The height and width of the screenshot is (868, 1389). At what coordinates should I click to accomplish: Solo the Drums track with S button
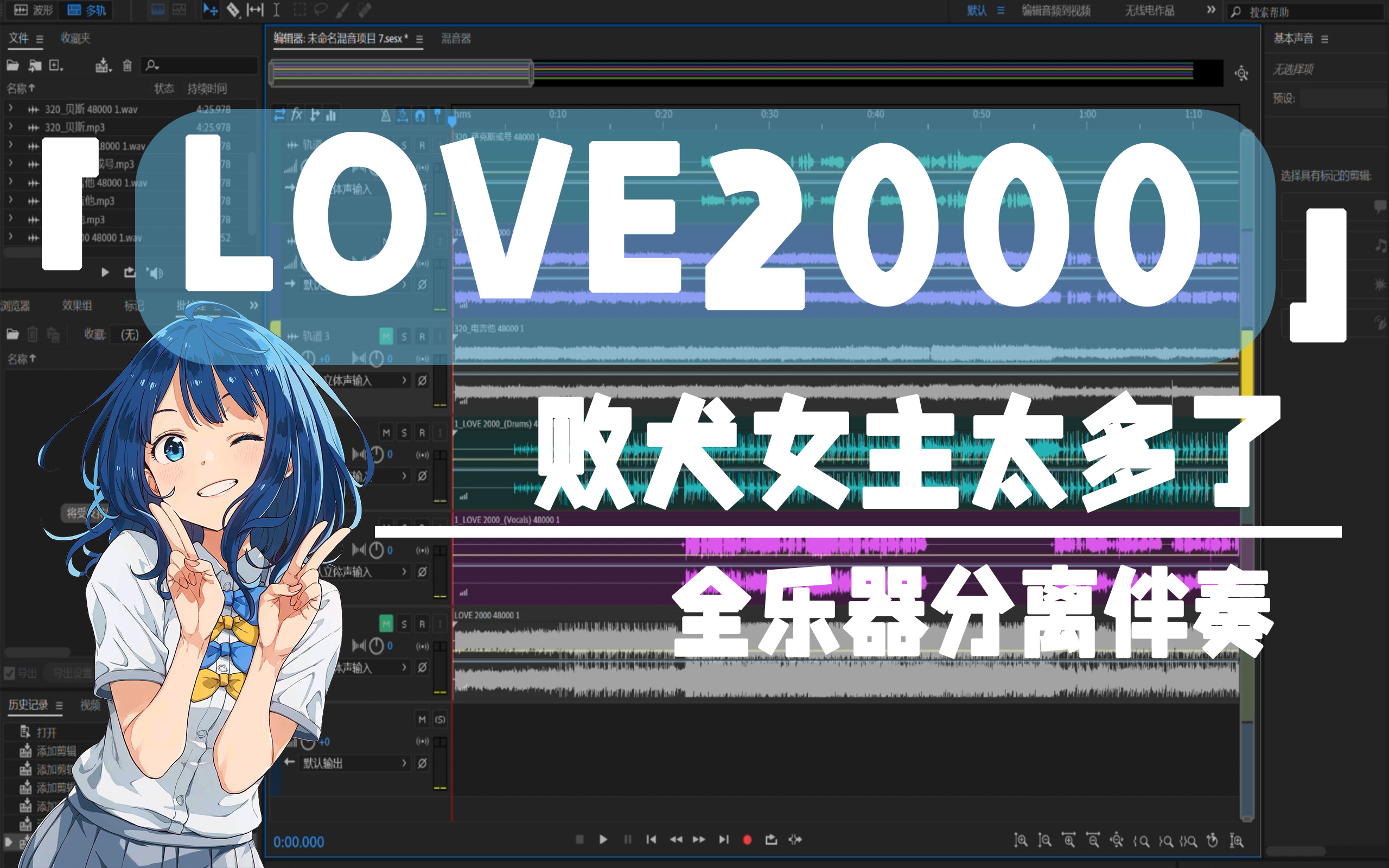(x=404, y=432)
